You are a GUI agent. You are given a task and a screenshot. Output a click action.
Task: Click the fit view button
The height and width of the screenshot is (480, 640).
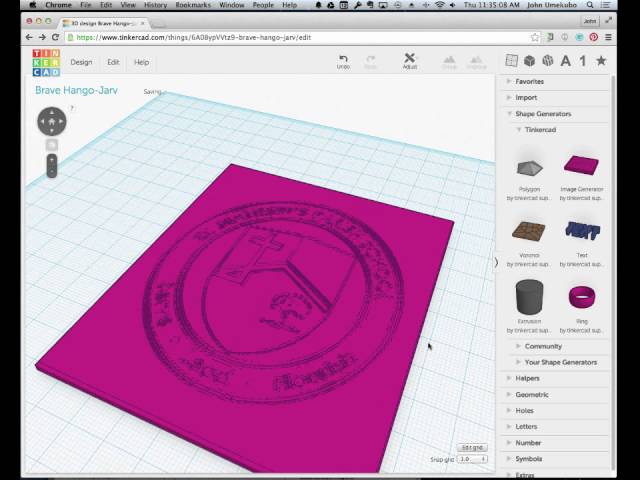(x=51, y=144)
